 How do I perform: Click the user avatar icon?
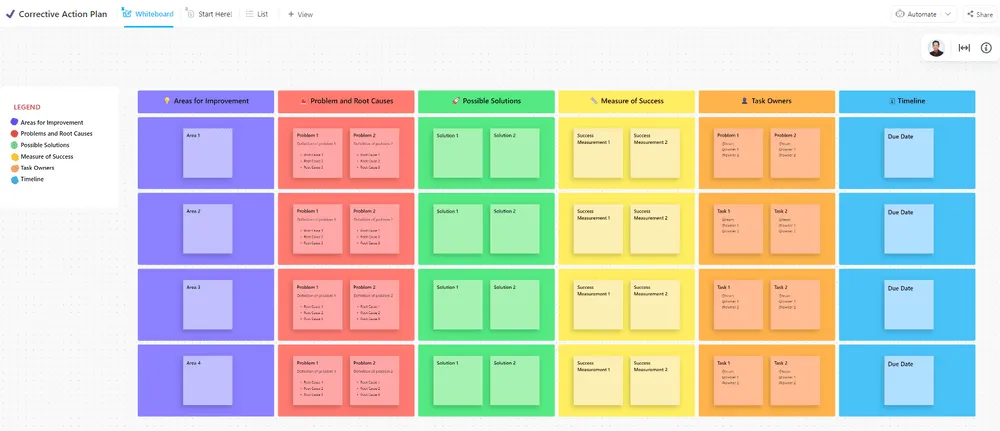coord(936,48)
